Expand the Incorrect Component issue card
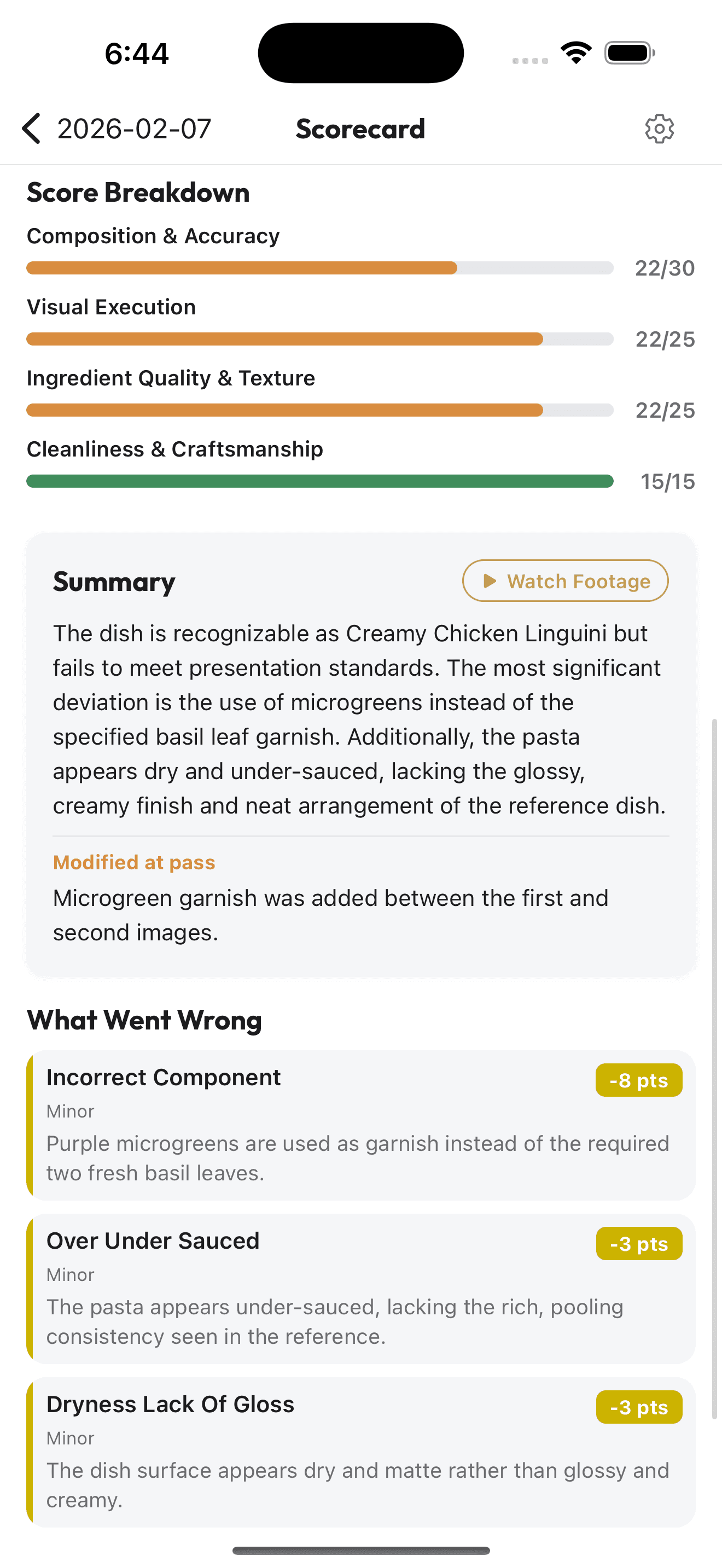The image size is (722, 1568). pyautogui.click(x=359, y=1125)
